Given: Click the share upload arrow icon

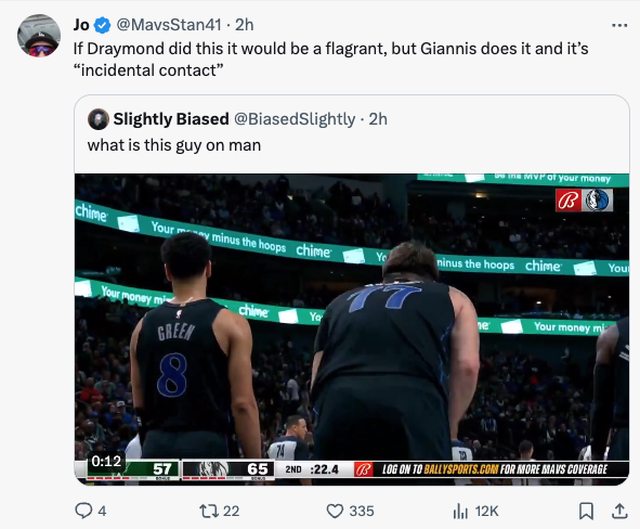Looking at the screenshot, I should (620, 511).
